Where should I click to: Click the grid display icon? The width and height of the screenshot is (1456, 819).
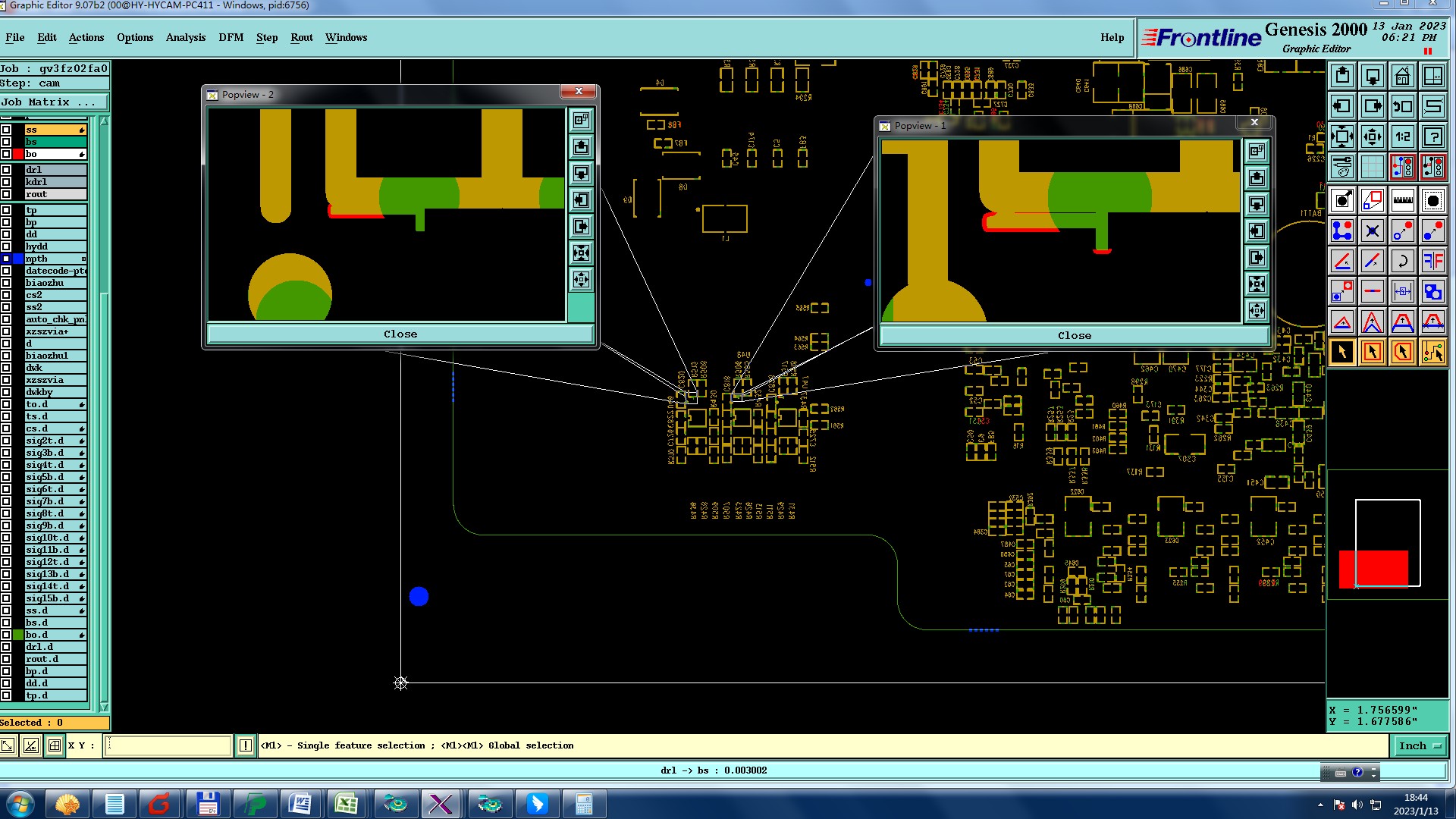click(x=1372, y=167)
